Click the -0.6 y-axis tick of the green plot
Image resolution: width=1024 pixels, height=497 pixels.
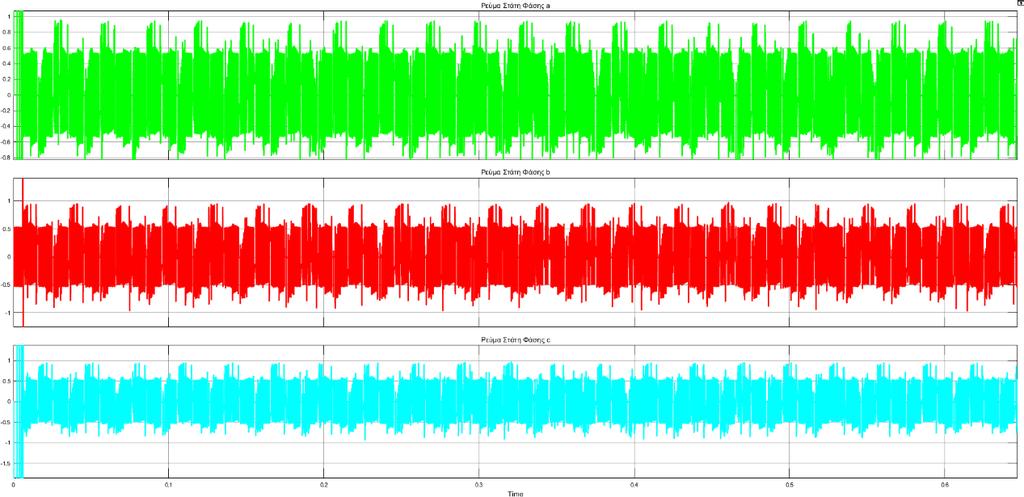point(6,142)
